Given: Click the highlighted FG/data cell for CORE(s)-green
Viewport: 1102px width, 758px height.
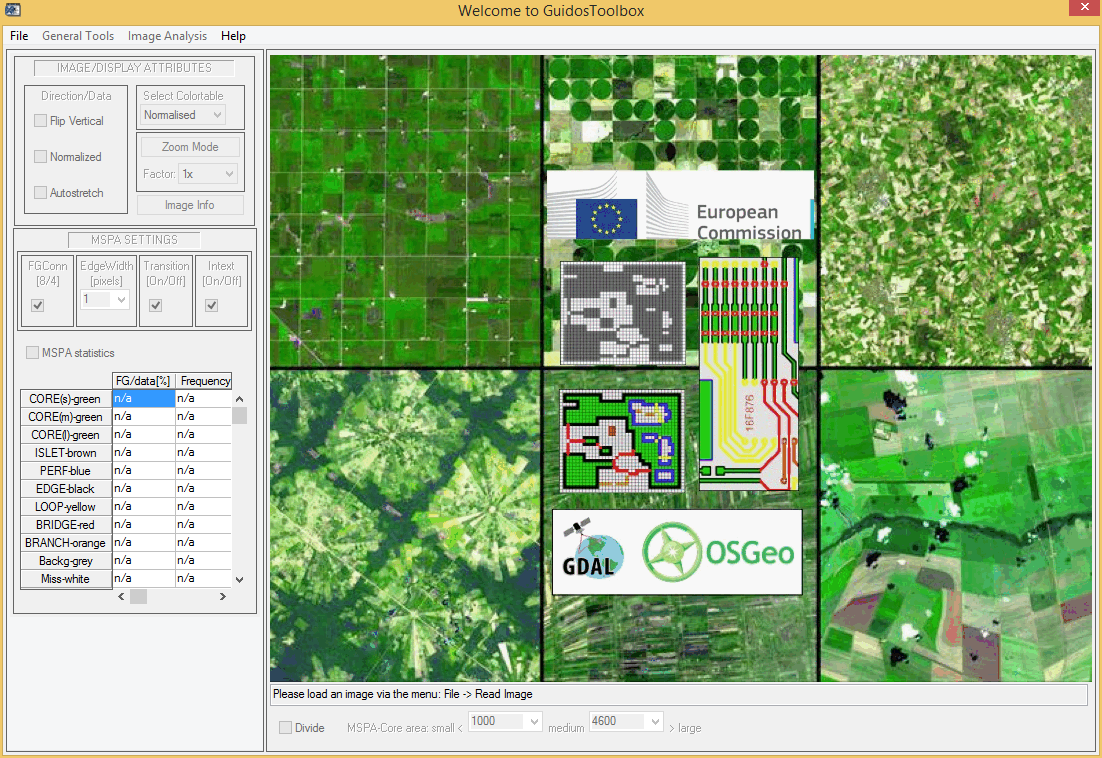Looking at the screenshot, I should (x=143, y=398).
